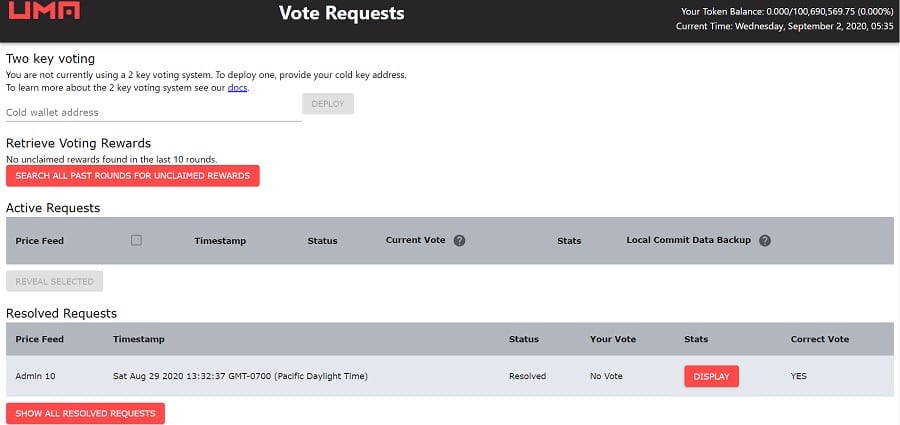Click the Correct Vote column header

point(819,339)
